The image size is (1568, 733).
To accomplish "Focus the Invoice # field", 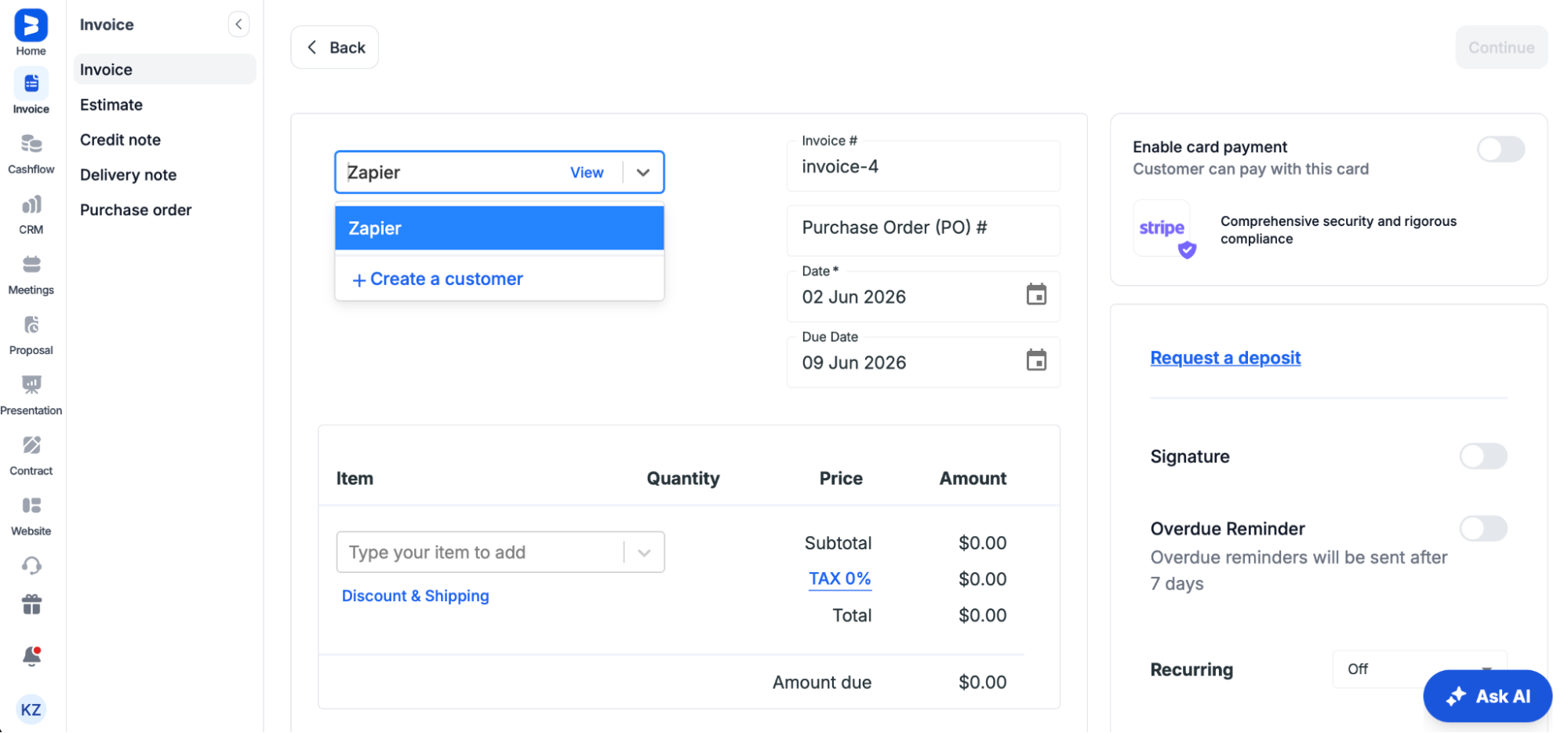I will pyautogui.click(x=923, y=166).
